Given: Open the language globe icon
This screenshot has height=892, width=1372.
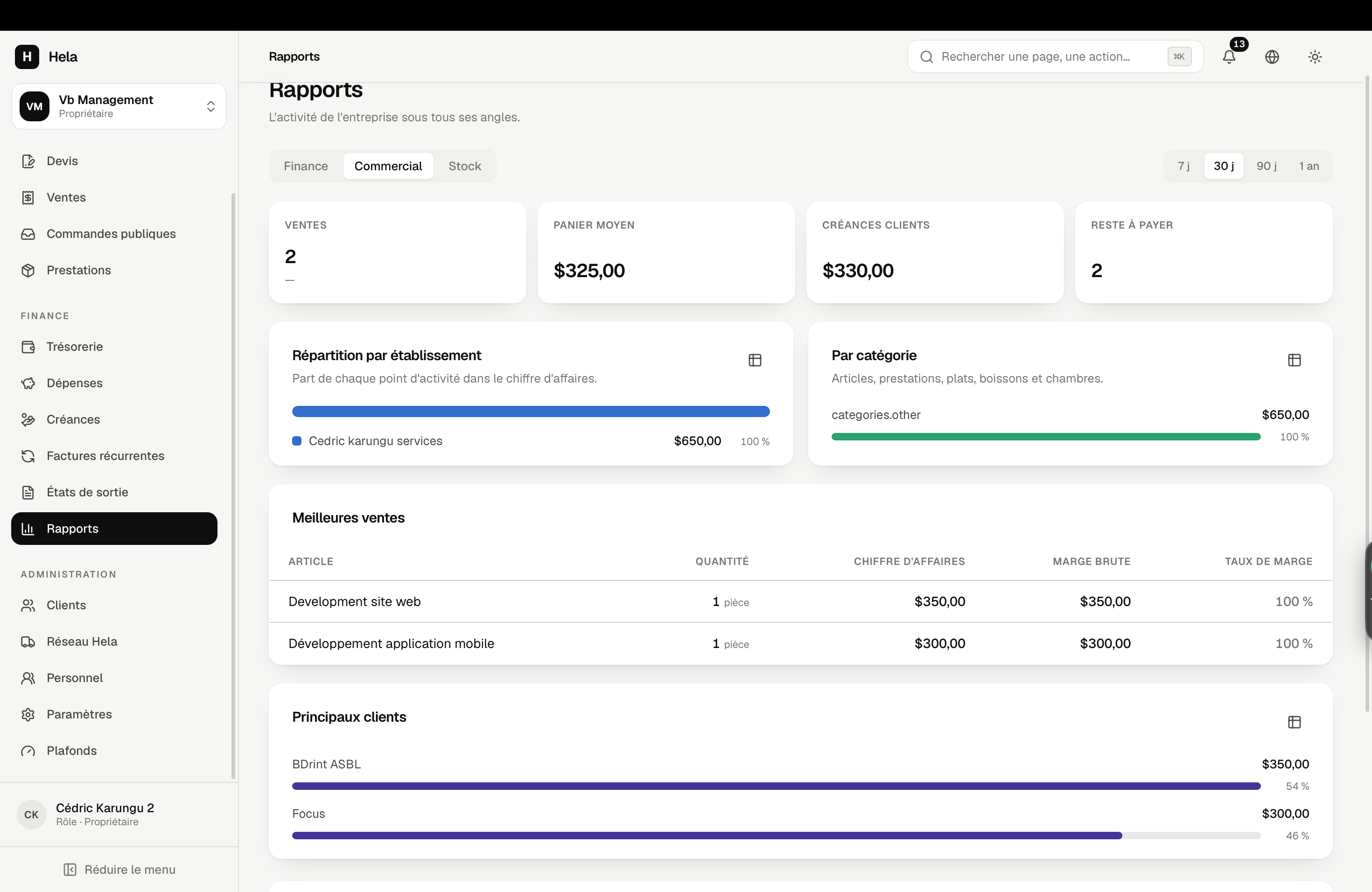Looking at the screenshot, I should pyautogui.click(x=1272, y=56).
